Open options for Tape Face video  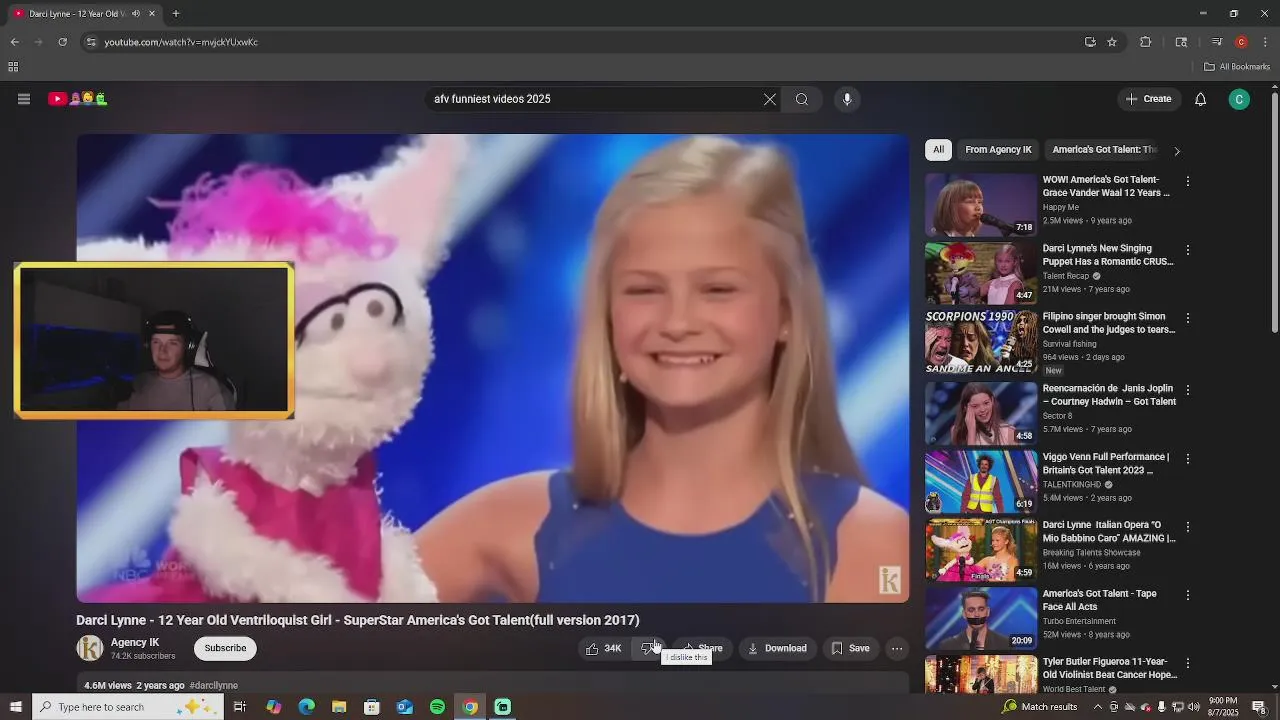click(x=1188, y=595)
